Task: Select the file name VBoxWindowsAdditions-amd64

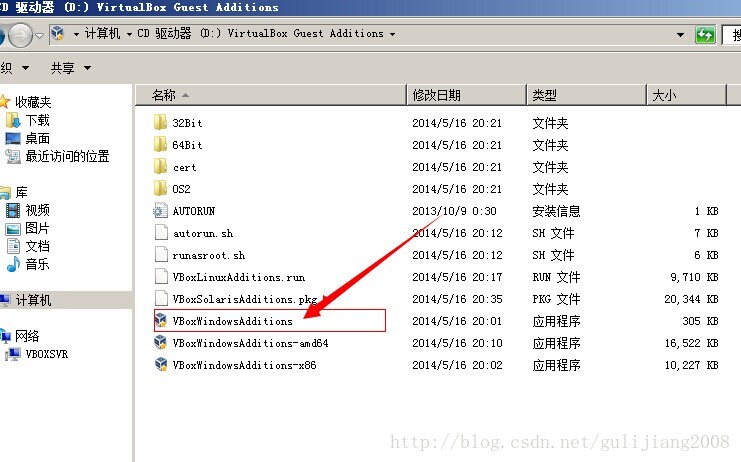Action: click(250, 343)
